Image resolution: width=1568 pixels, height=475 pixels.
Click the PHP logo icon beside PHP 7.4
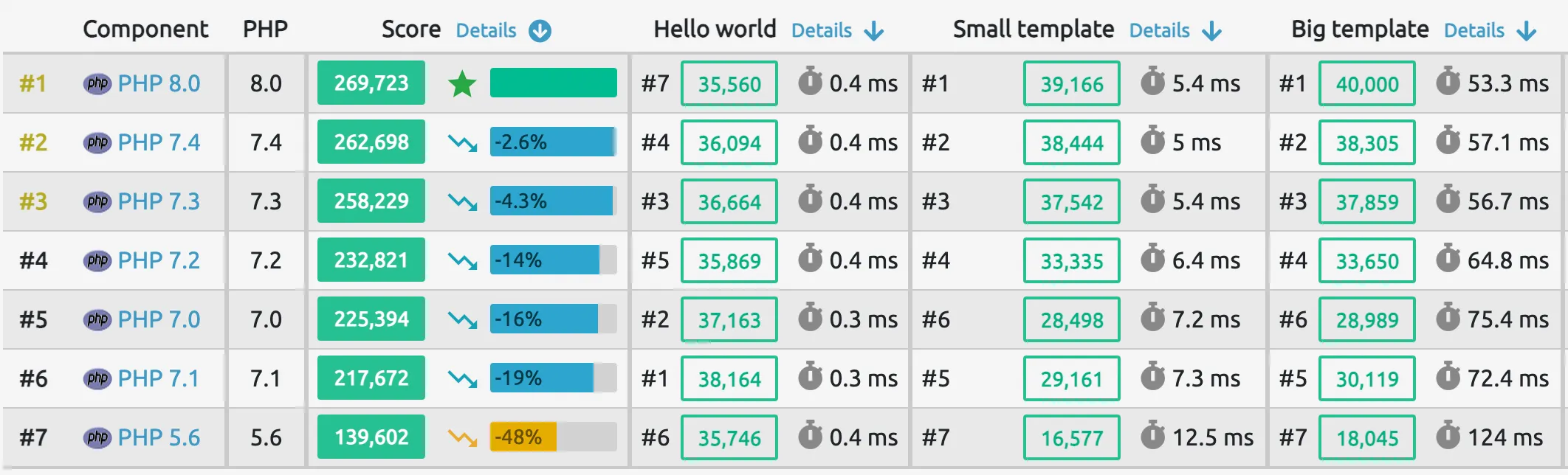pos(97,142)
